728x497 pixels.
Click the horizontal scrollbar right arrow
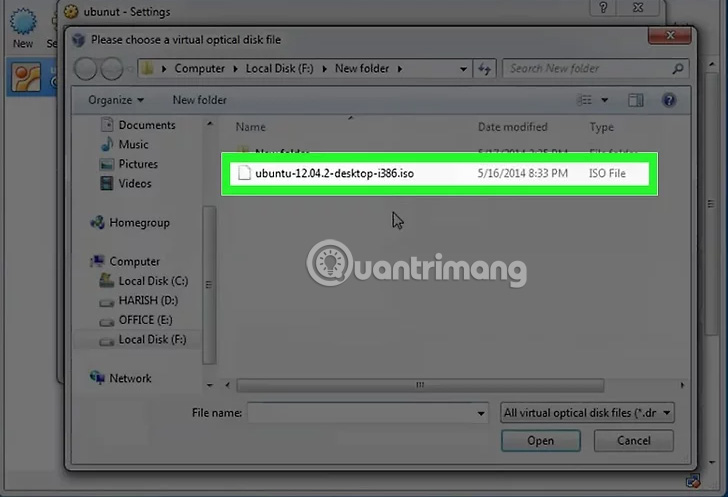tap(682, 385)
